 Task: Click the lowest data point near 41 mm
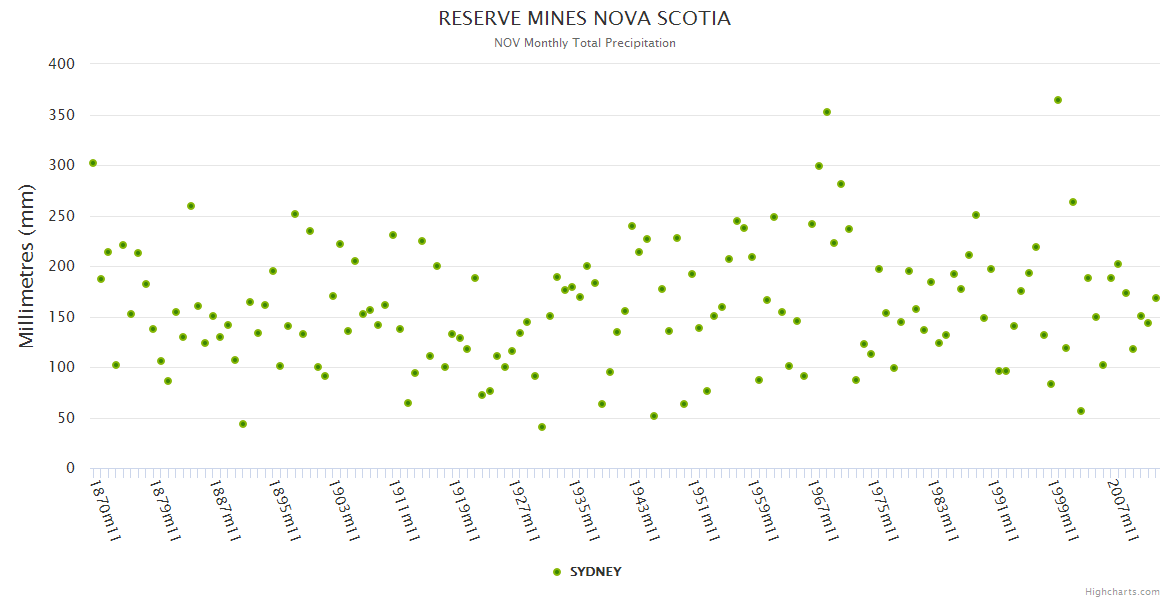[x=542, y=427]
